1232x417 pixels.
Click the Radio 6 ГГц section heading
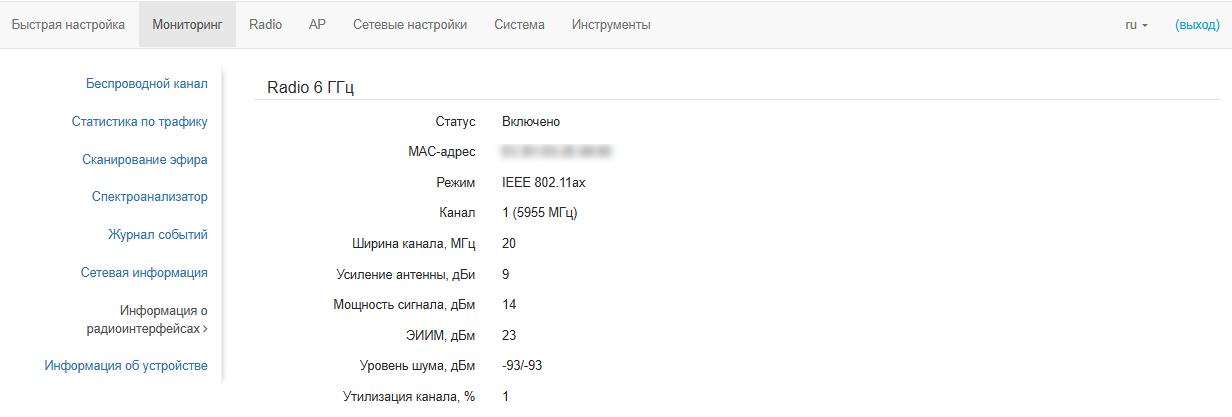(x=310, y=87)
